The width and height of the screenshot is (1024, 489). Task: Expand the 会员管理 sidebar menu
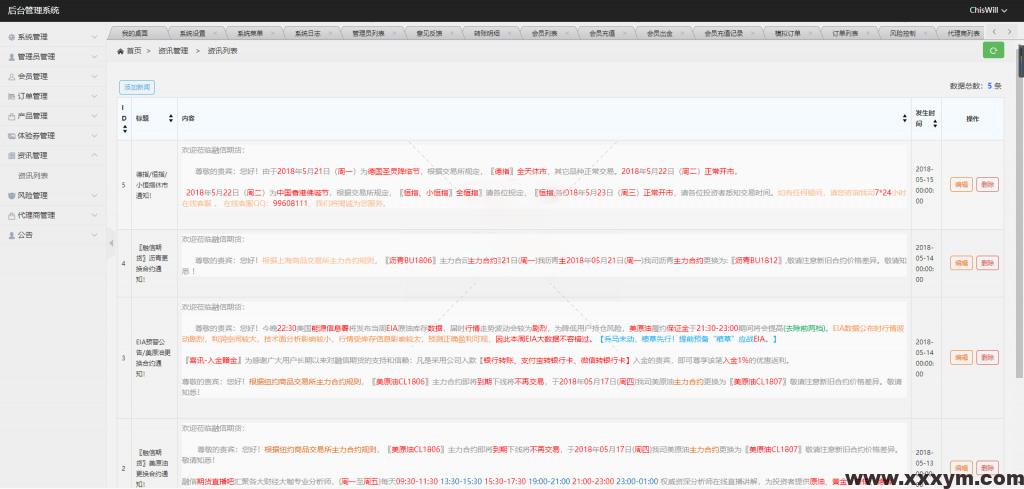point(53,77)
